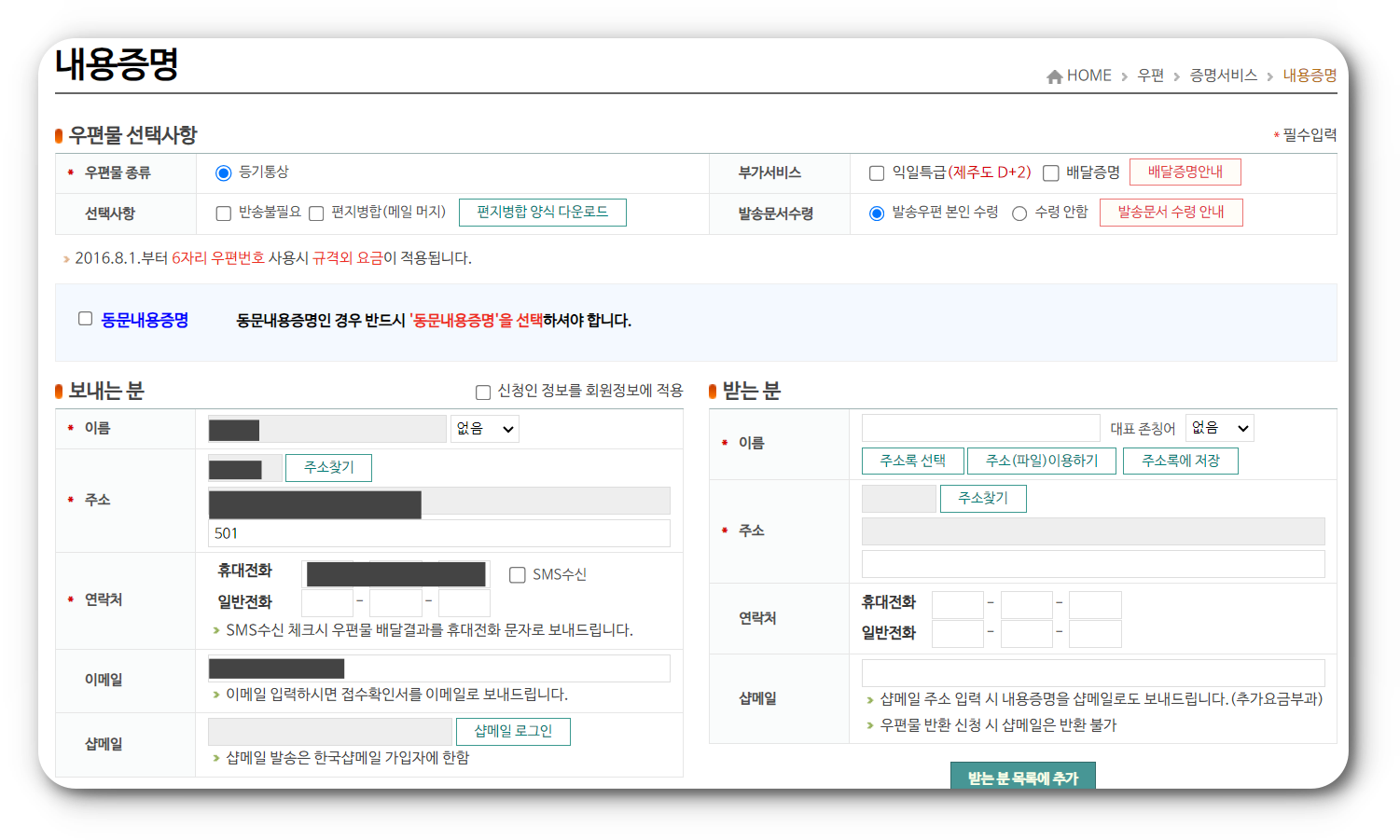Screen dimensions: 1400x840
Task: Open the 발송문서 수령 안내 guide
Action: coord(1171,213)
